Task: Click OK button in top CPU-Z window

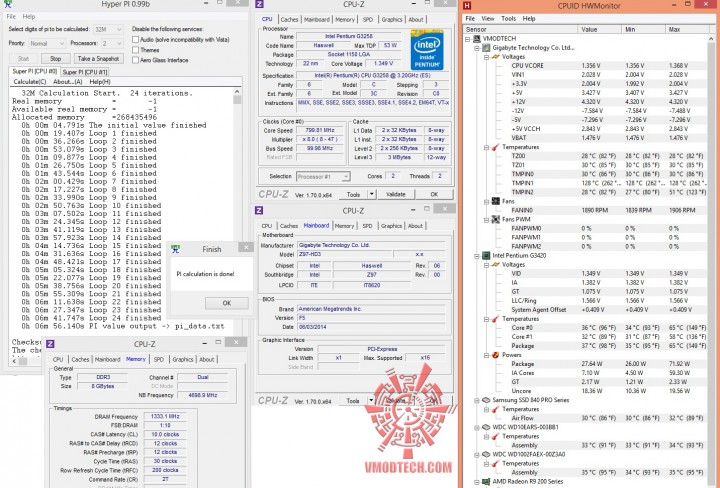Action: tap(434, 194)
